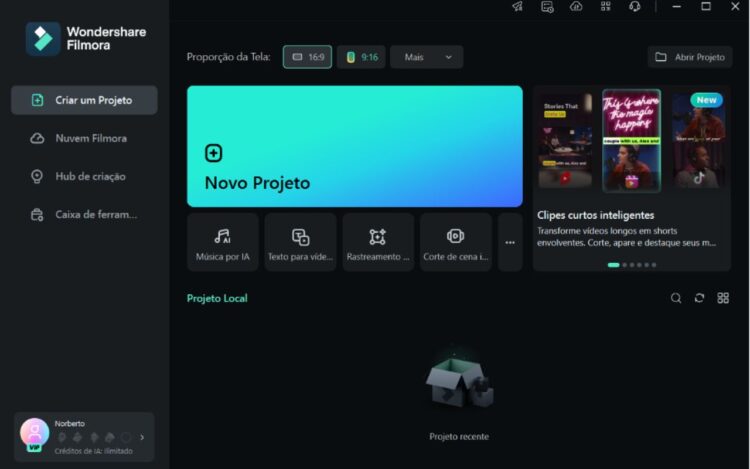Viewport: 750px width, 469px height.
Task: Refresh the local project list
Action: pos(699,298)
